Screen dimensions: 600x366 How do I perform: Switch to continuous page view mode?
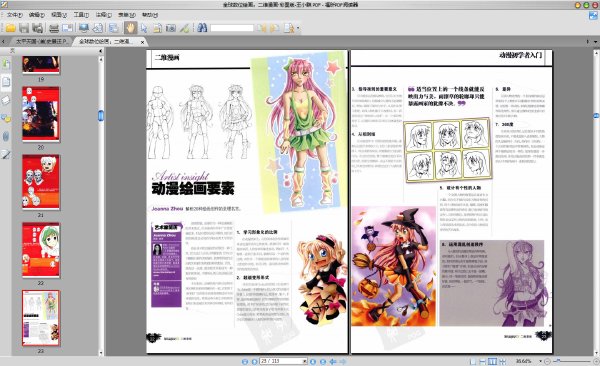(483, 361)
